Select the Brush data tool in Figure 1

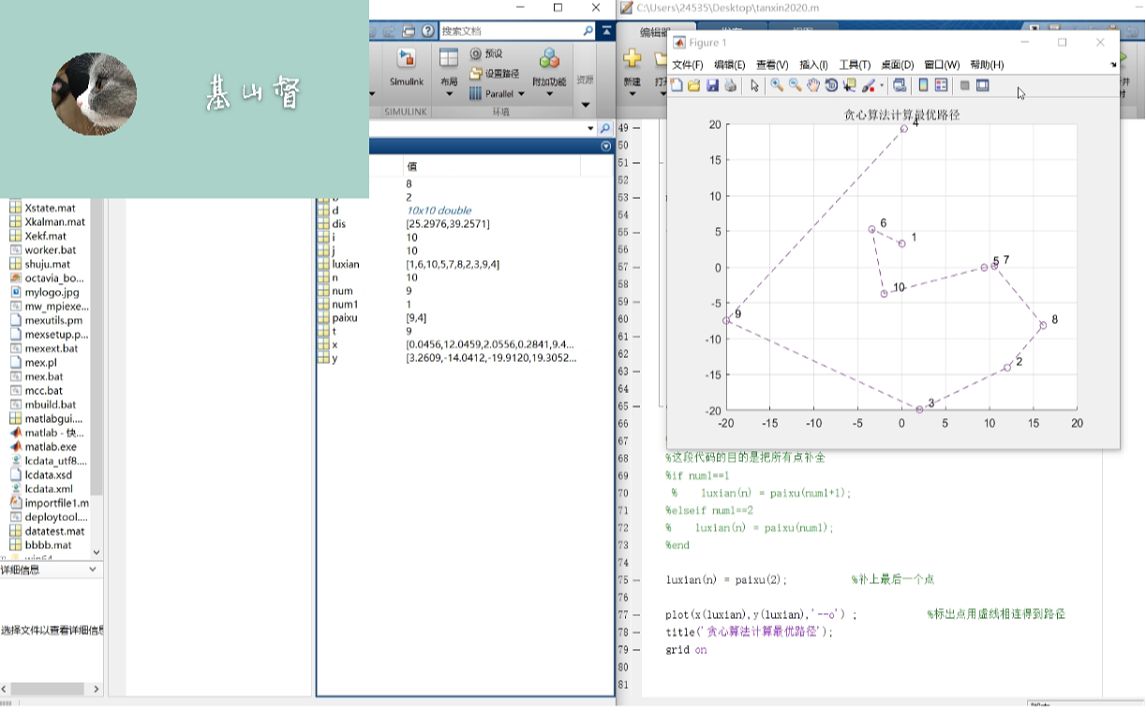pos(867,86)
